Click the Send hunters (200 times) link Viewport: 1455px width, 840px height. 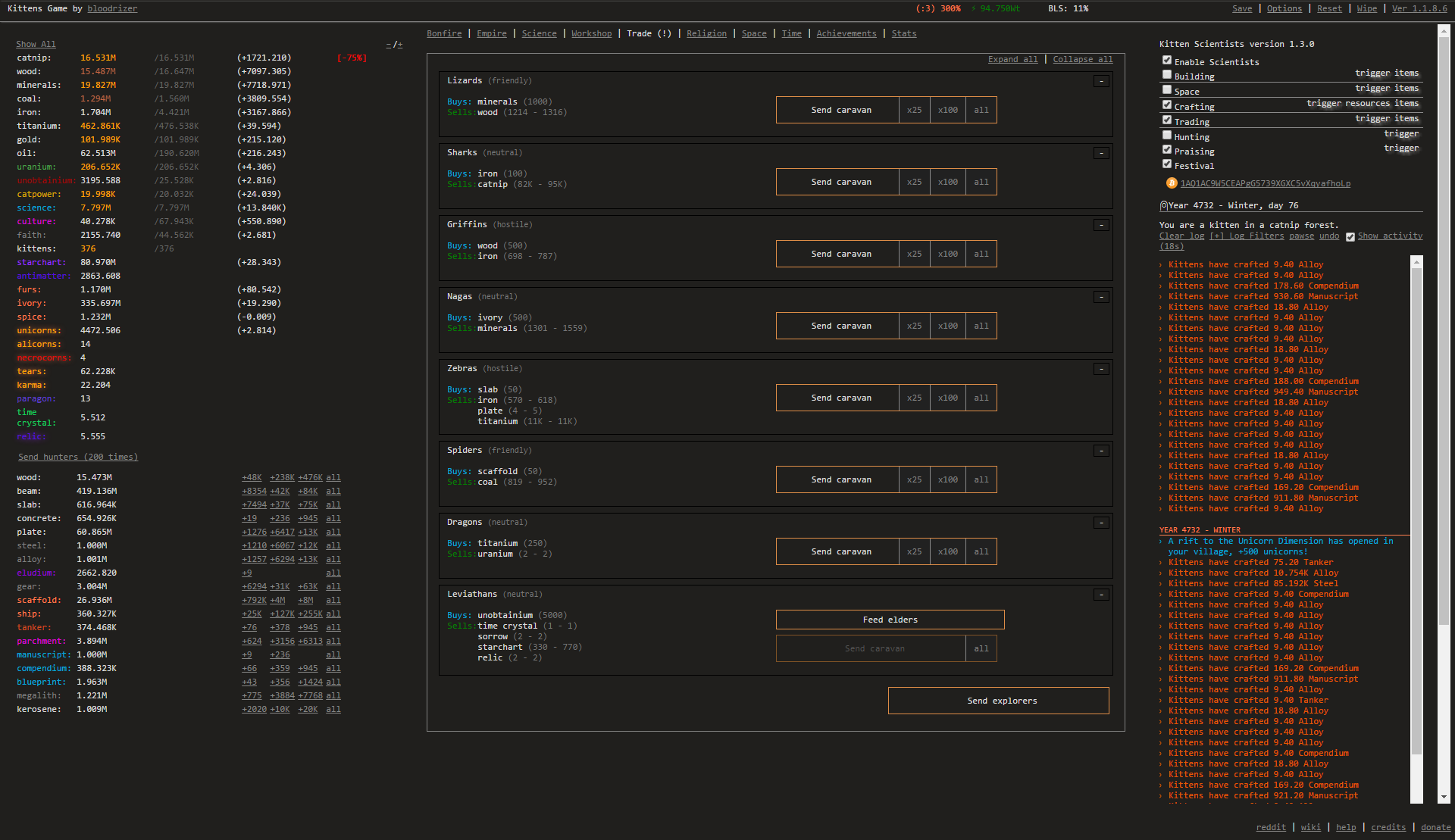tap(78, 457)
